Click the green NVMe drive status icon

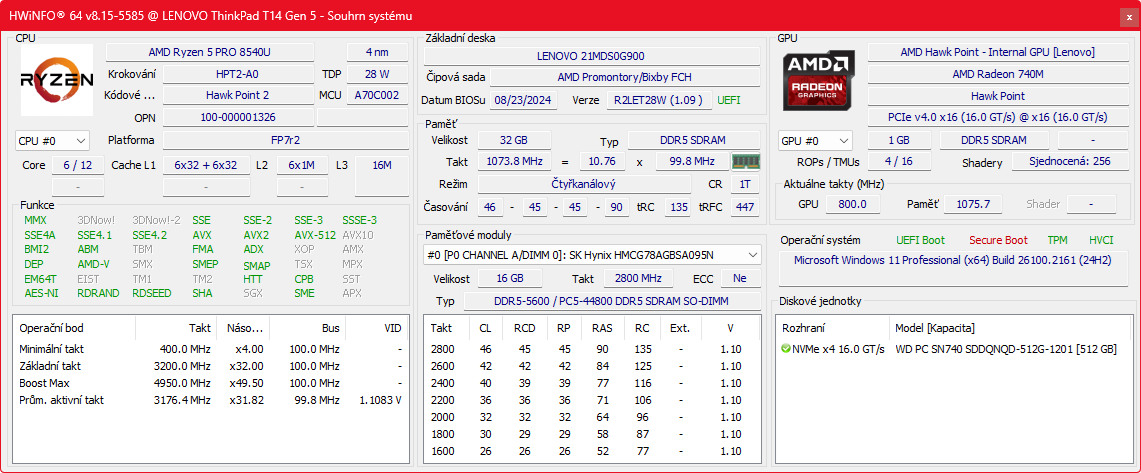pos(785,349)
